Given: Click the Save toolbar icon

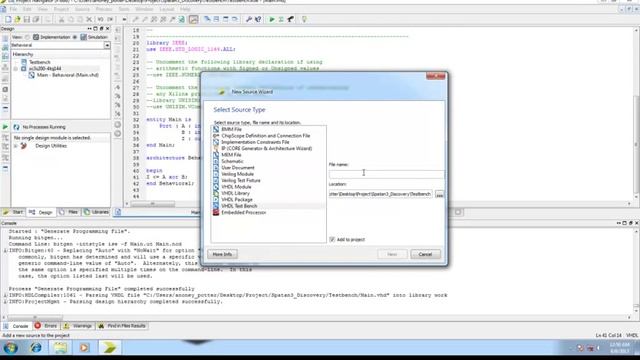Looking at the screenshot, I should [x=27, y=19].
